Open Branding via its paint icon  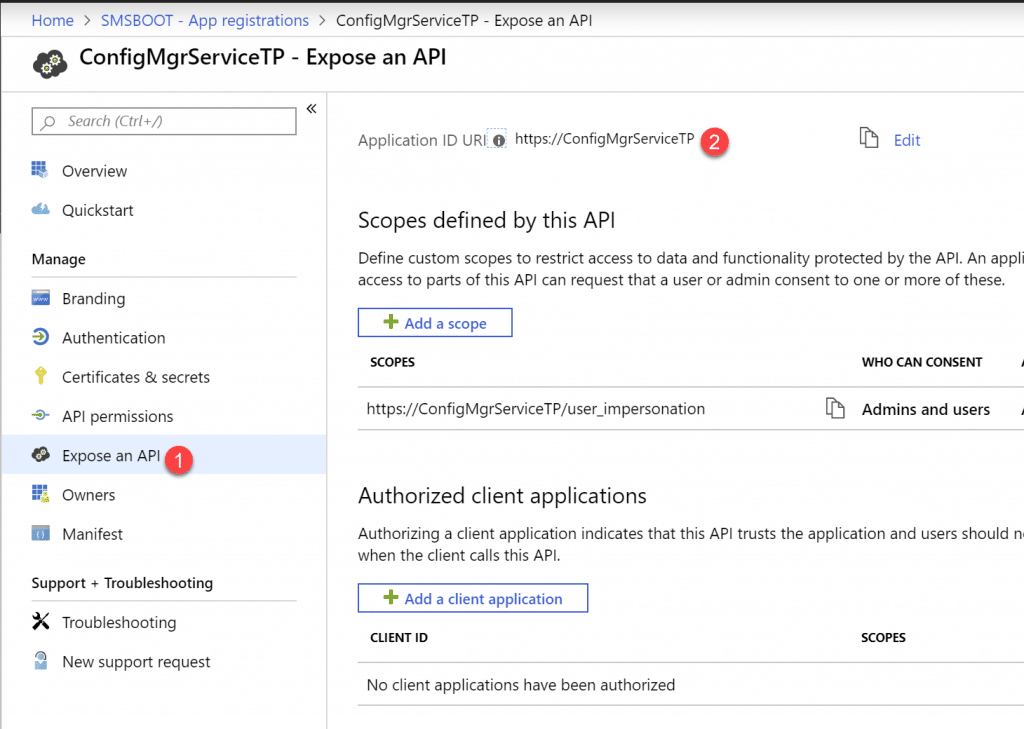[41, 298]
